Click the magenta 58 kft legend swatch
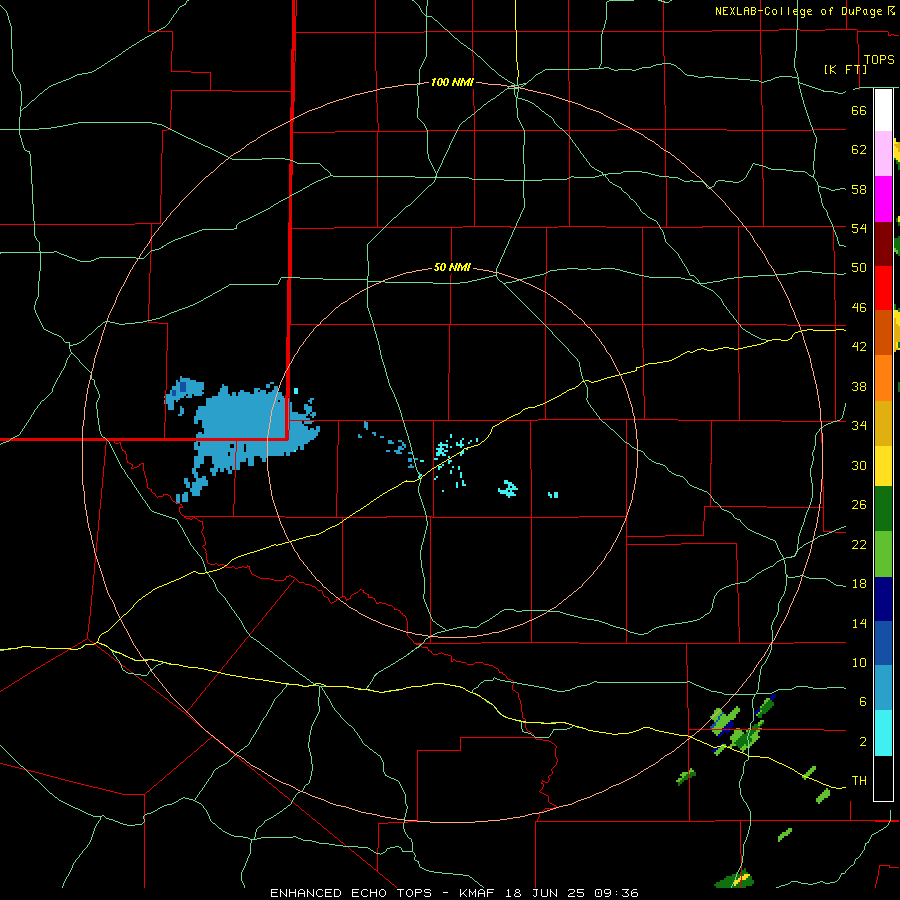The image size is (900, 900). click(883, 199)
